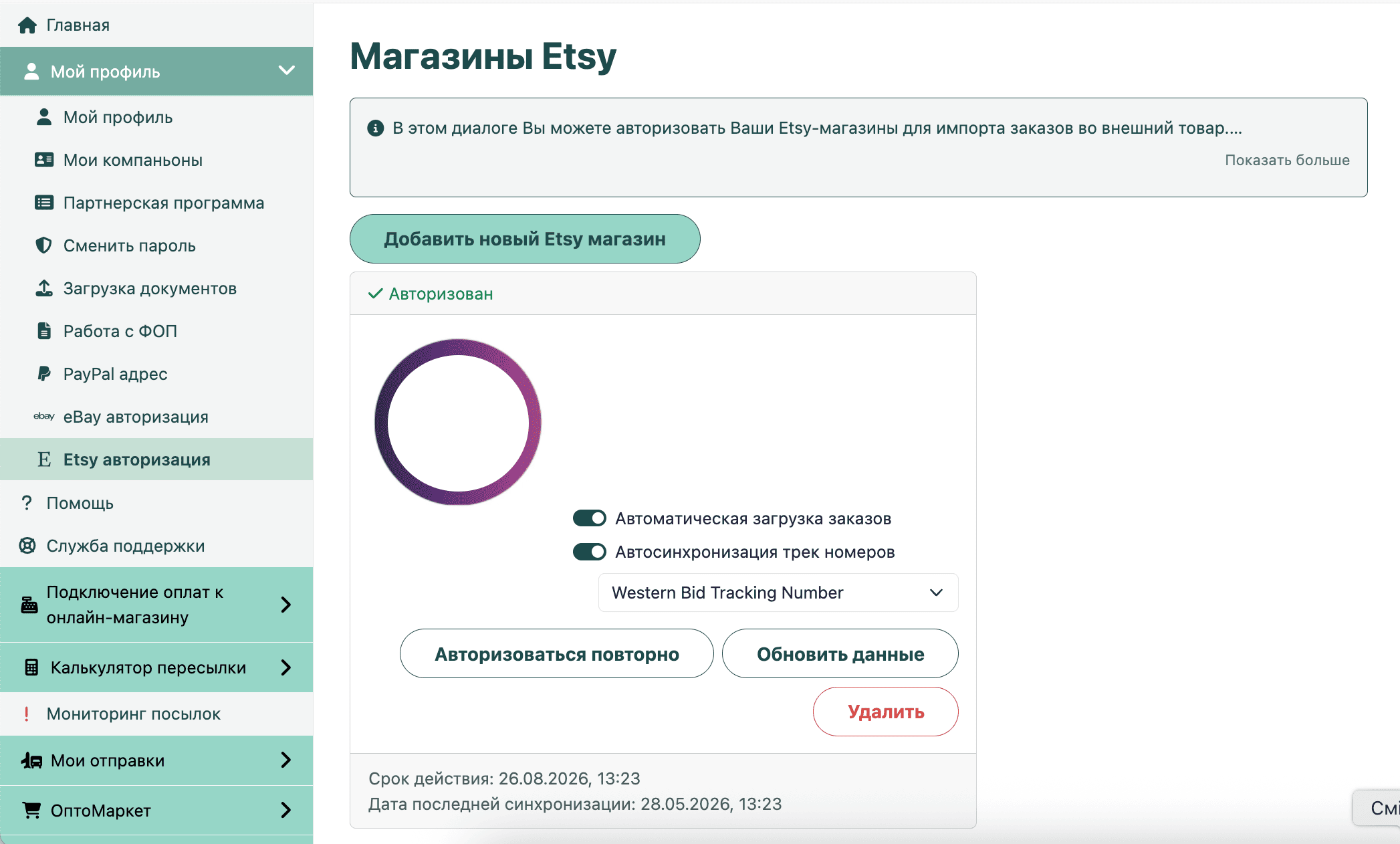
Task: Click the info icon in the notice box
Action: tap(376, 128)
